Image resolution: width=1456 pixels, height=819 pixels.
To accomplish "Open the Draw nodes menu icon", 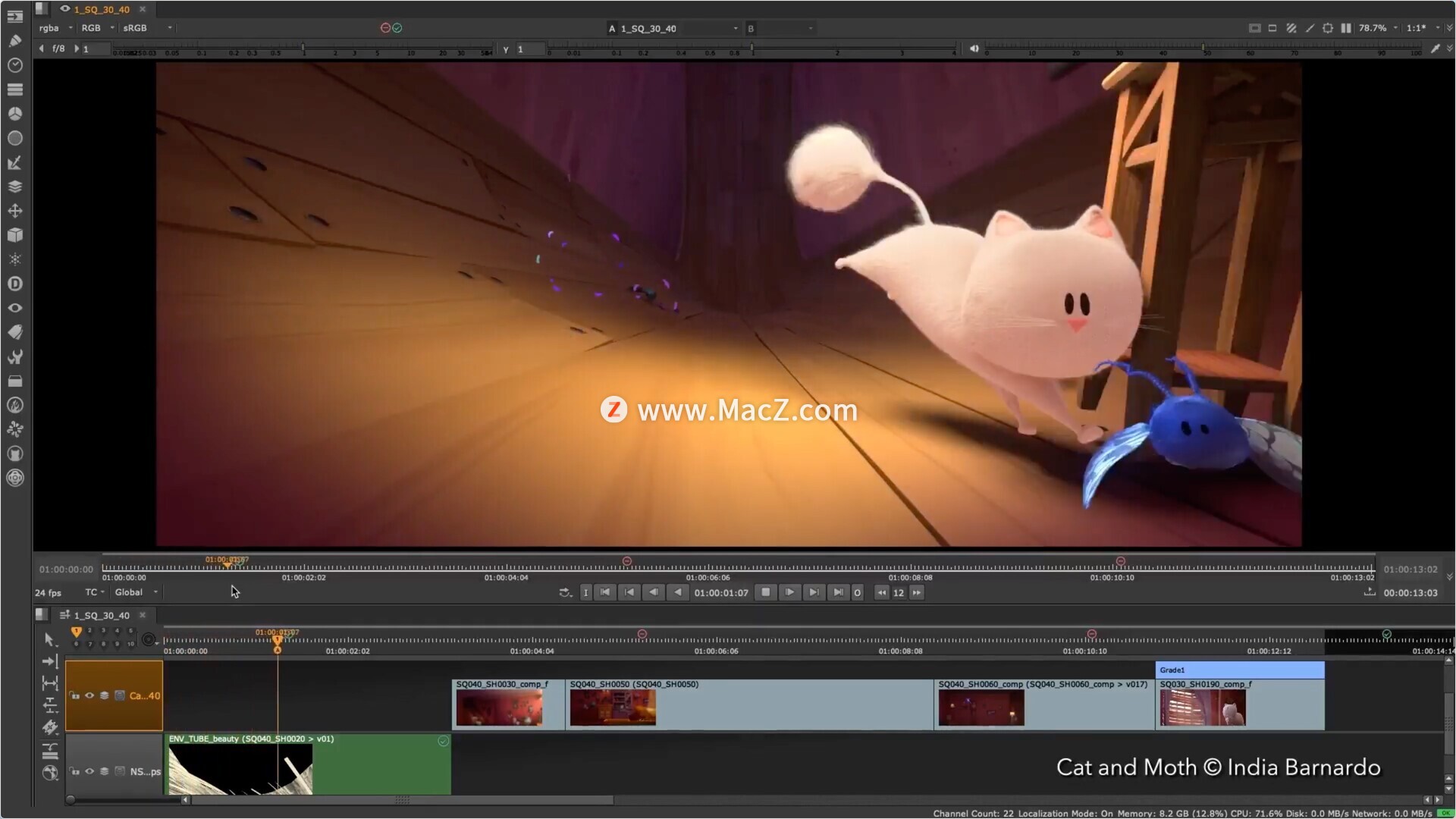I will coord(14,41).
